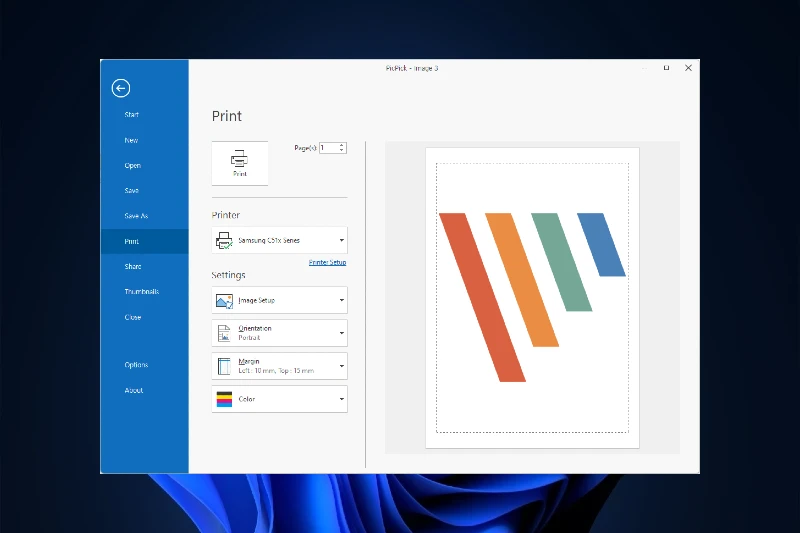Open the Start menu item in sidebar

(x=145, y=115)
